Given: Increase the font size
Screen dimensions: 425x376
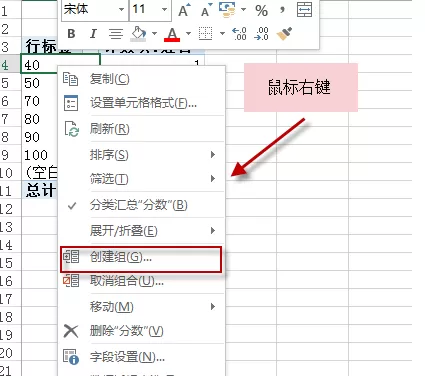Looking at the screenshot, I should pyautogui.click(x=184, y=10).
